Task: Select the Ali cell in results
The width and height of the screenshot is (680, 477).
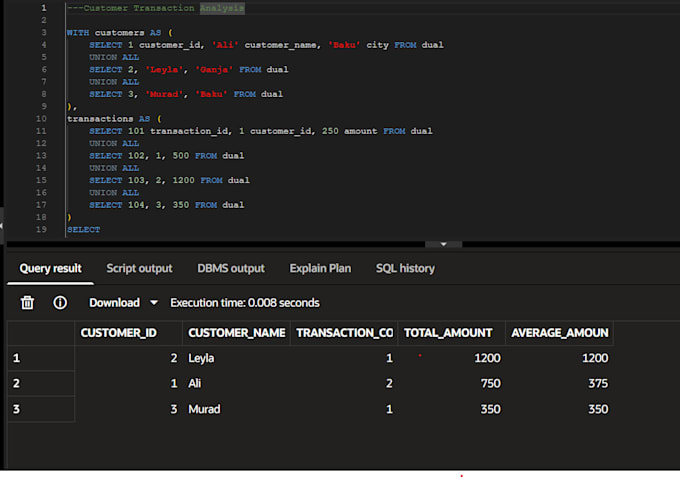Action: point(236,383)
